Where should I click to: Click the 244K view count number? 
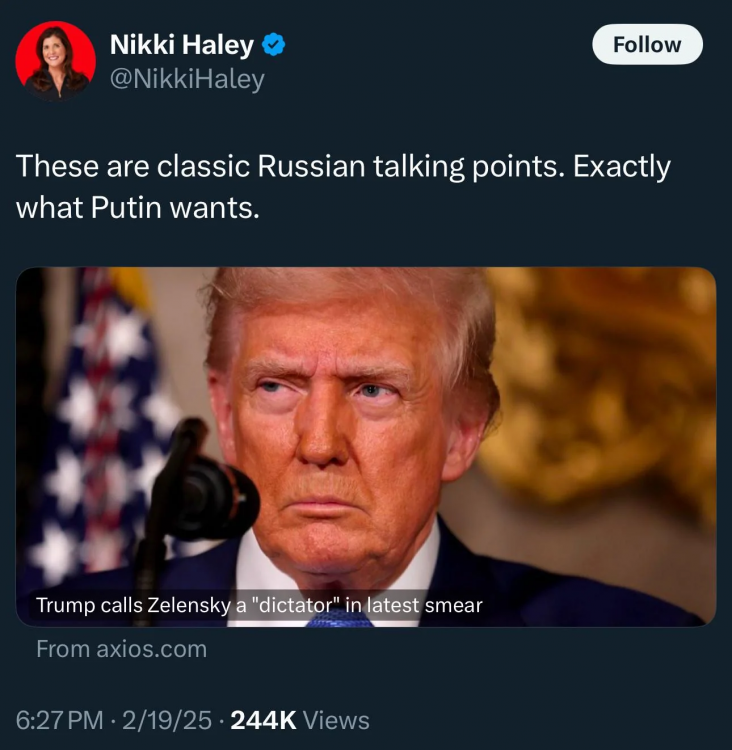pos(262,720)
